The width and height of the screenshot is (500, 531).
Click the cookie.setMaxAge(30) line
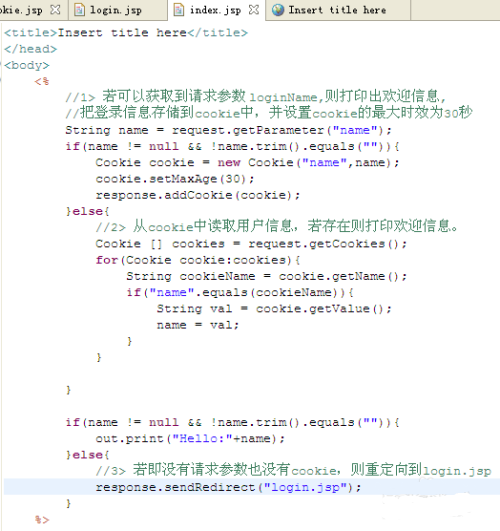[174, 179]
